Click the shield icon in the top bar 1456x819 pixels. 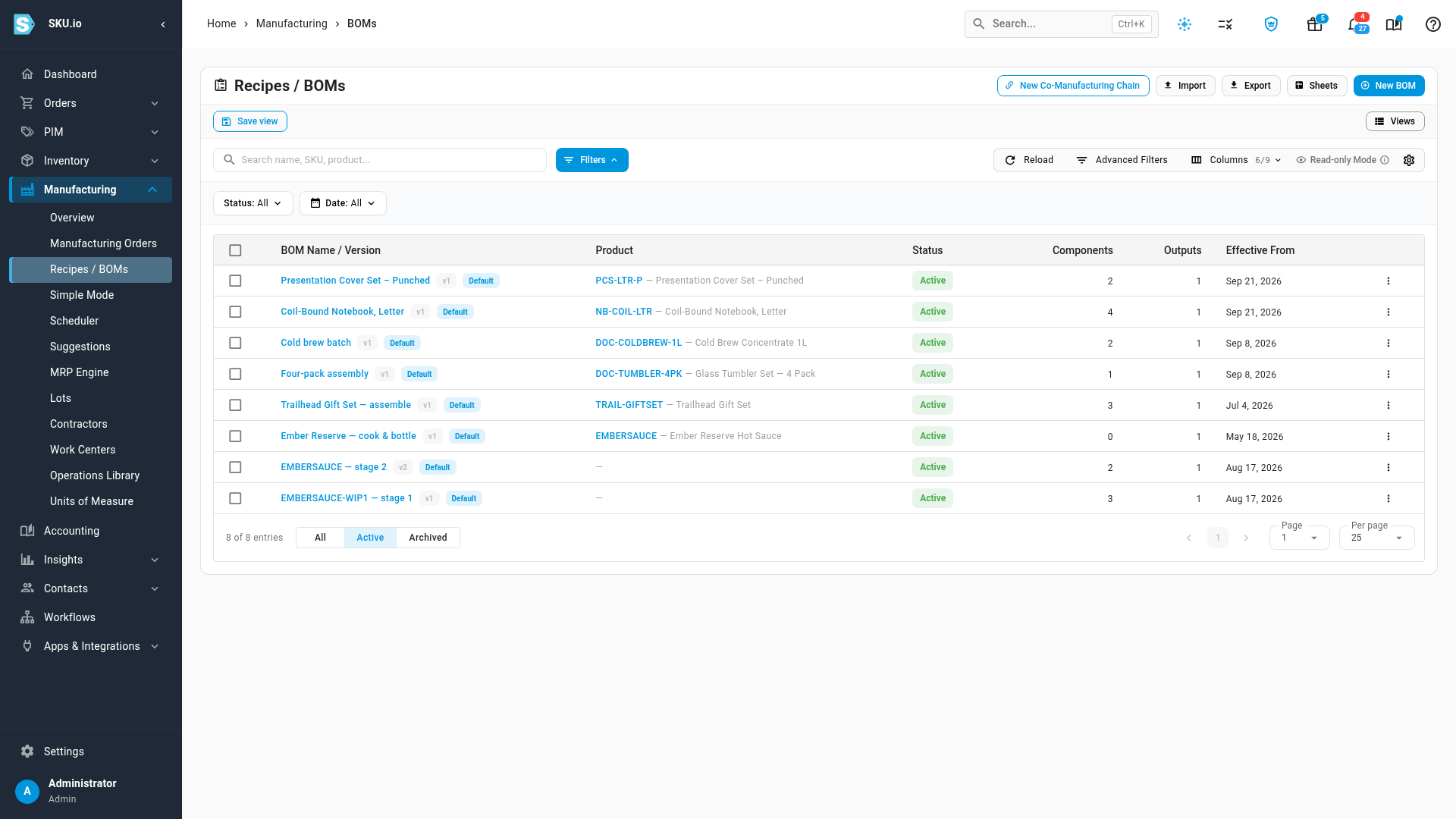[x=1271, y=24]
